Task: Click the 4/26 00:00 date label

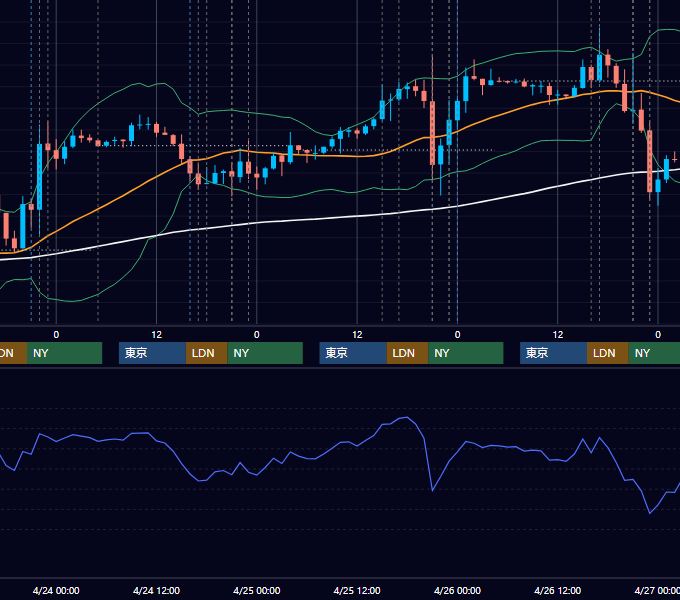Action: 458,590
